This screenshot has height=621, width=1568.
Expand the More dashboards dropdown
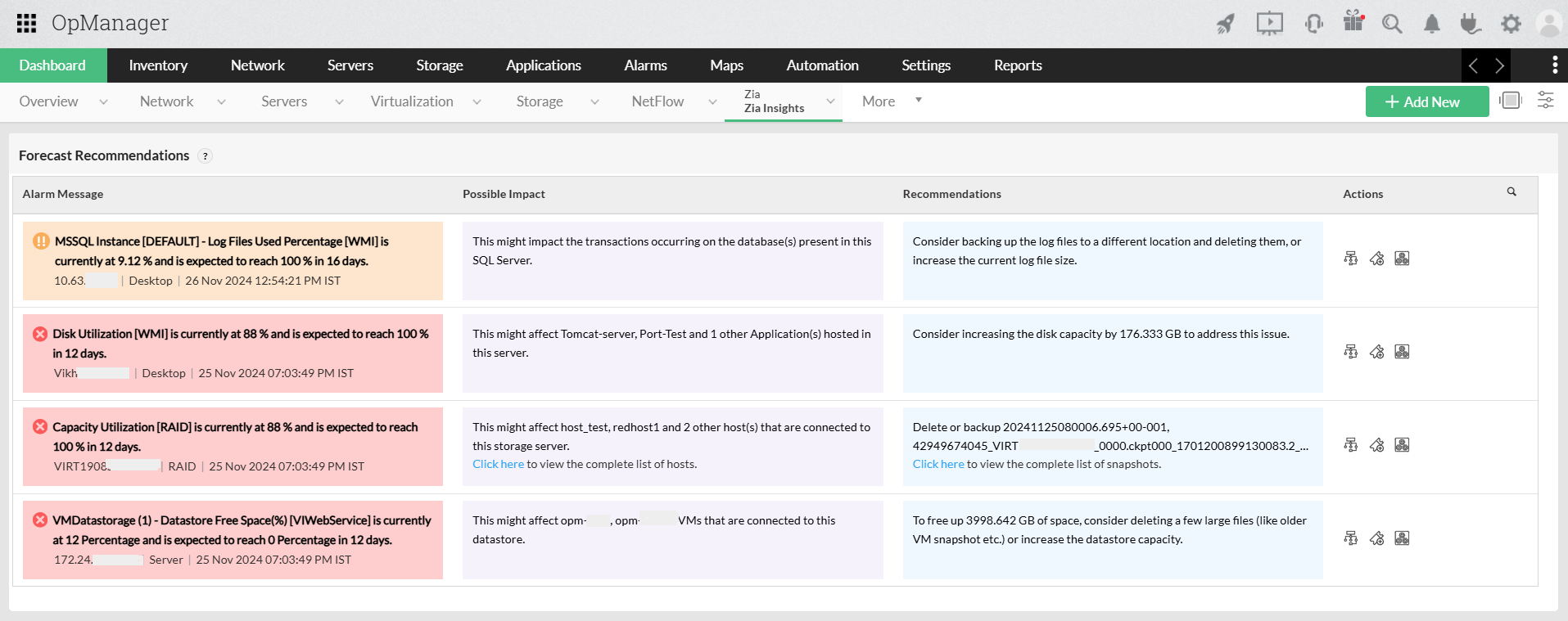(x=918, y=101)
